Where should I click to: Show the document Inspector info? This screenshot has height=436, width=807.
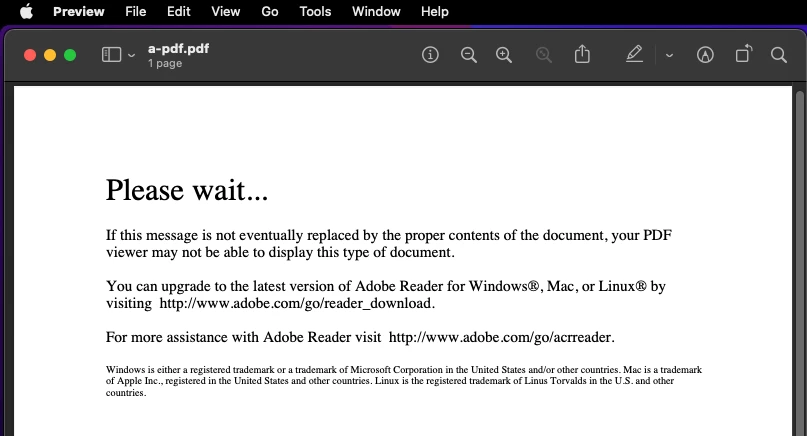(x=430, y=55)
